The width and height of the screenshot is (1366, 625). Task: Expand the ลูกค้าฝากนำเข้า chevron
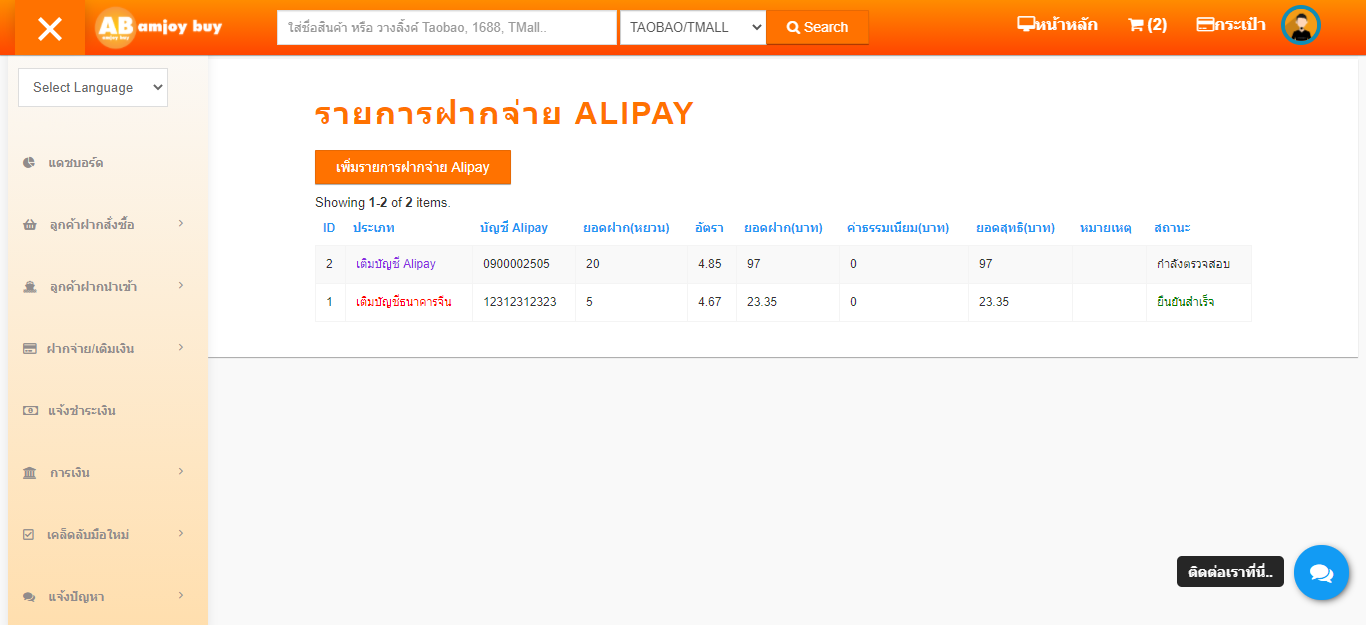181,285
